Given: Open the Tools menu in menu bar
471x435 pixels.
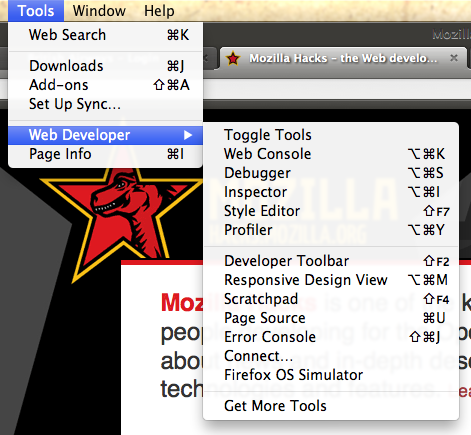Looking at the screenshot, I should click(x=36, y=11).
